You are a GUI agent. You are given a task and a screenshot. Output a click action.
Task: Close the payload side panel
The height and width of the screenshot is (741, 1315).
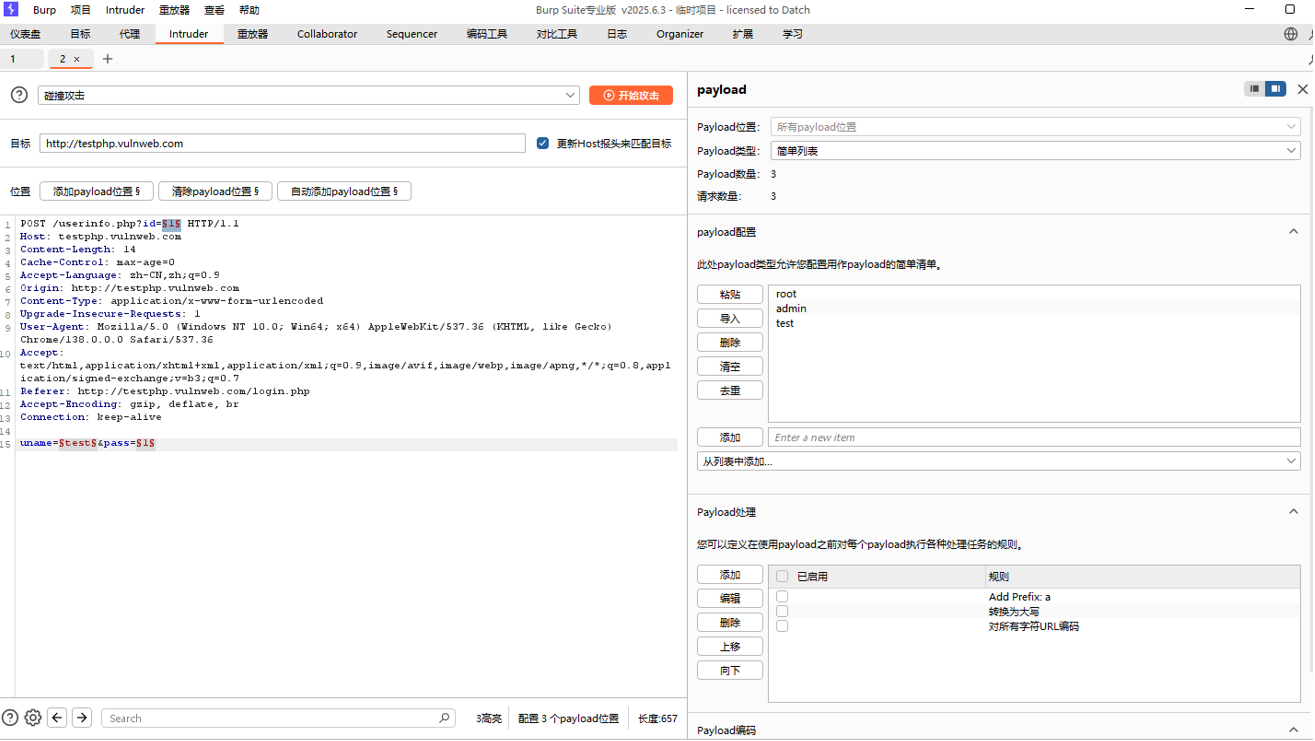click(1302, 89)
